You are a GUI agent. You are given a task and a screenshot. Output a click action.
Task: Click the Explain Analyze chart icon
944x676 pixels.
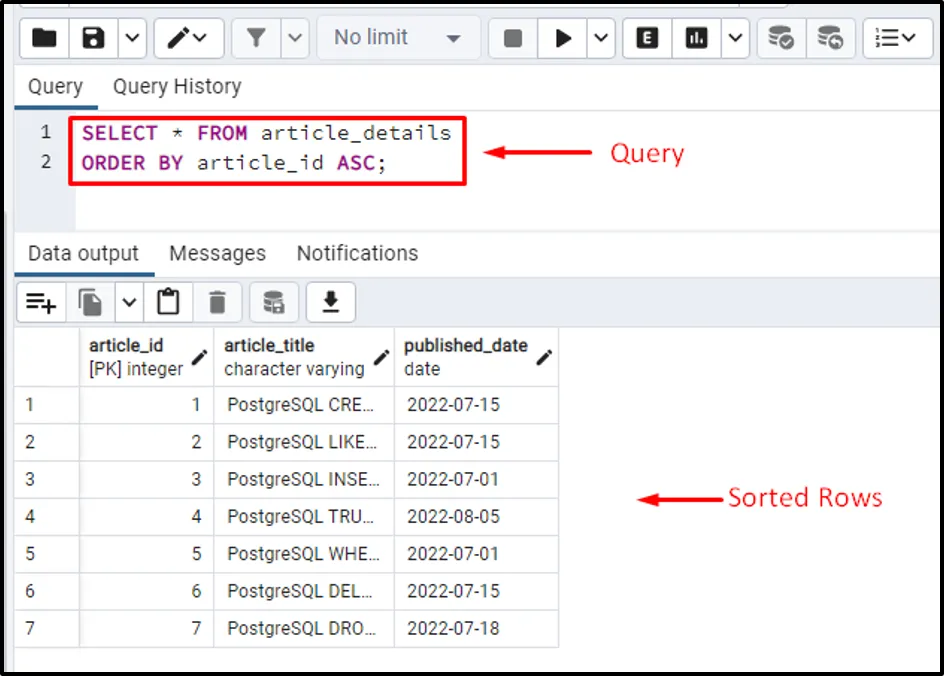click(697, 38)
